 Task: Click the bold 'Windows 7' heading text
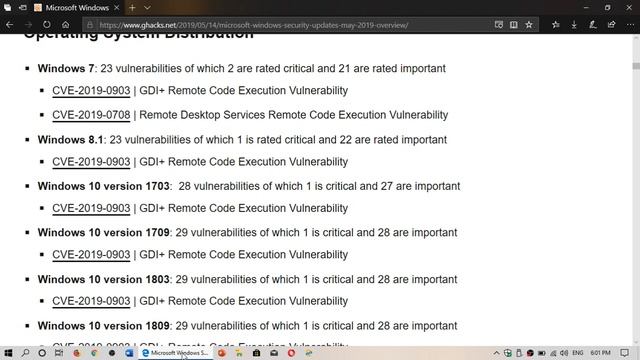click(x=66, y=68)
